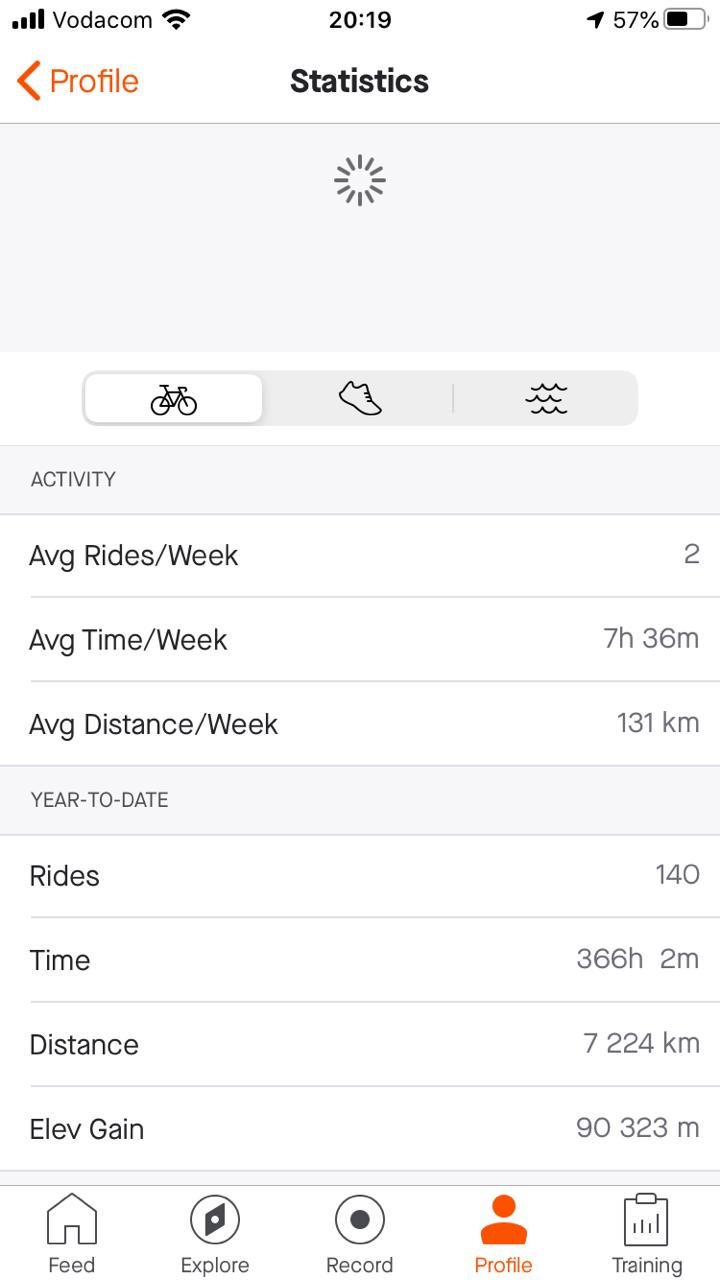Select the cycling bike segment
The height and width of the screenshot is (1280, 720).
[x=174, y=399]
